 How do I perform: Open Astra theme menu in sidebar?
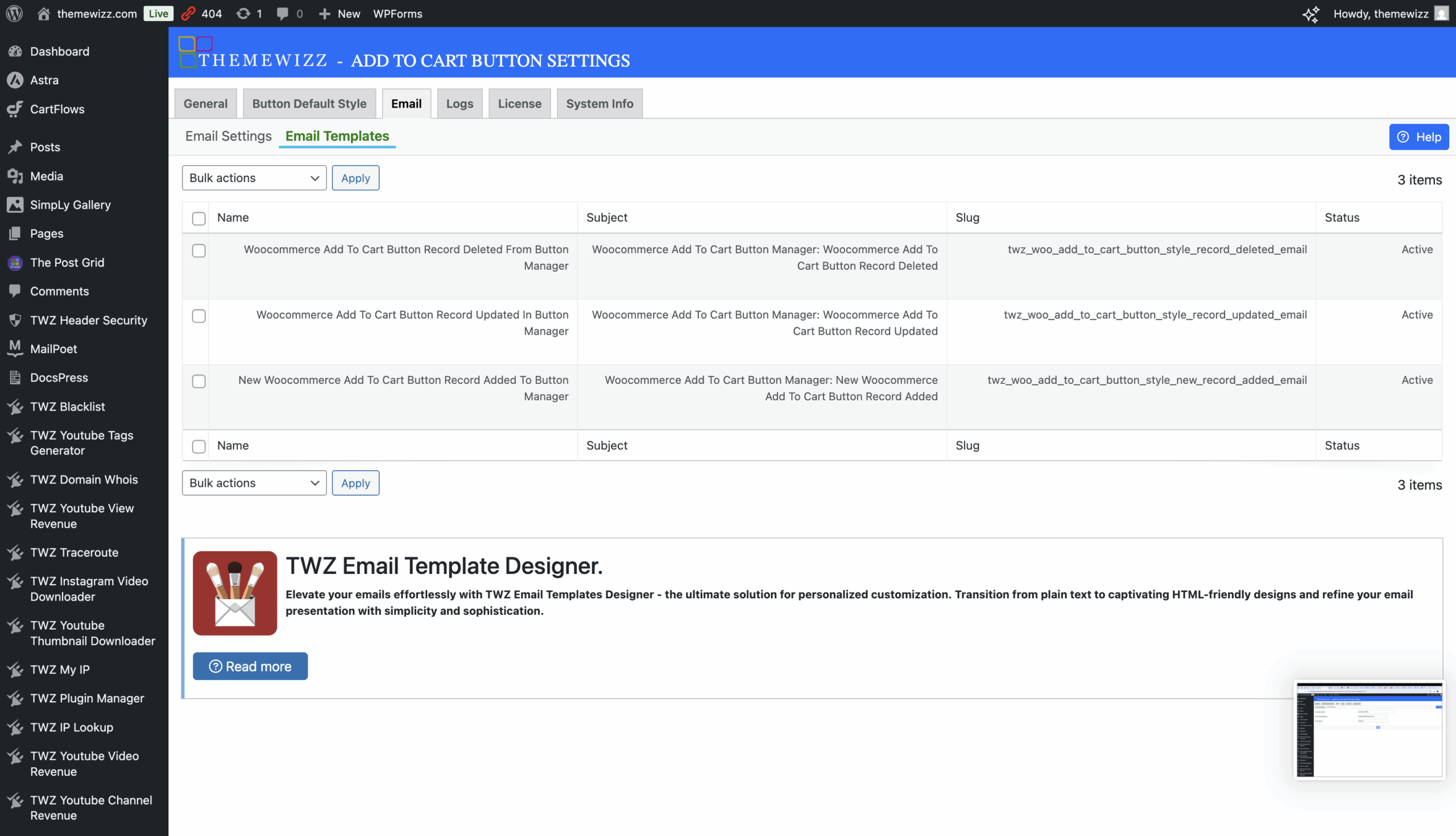44,80
